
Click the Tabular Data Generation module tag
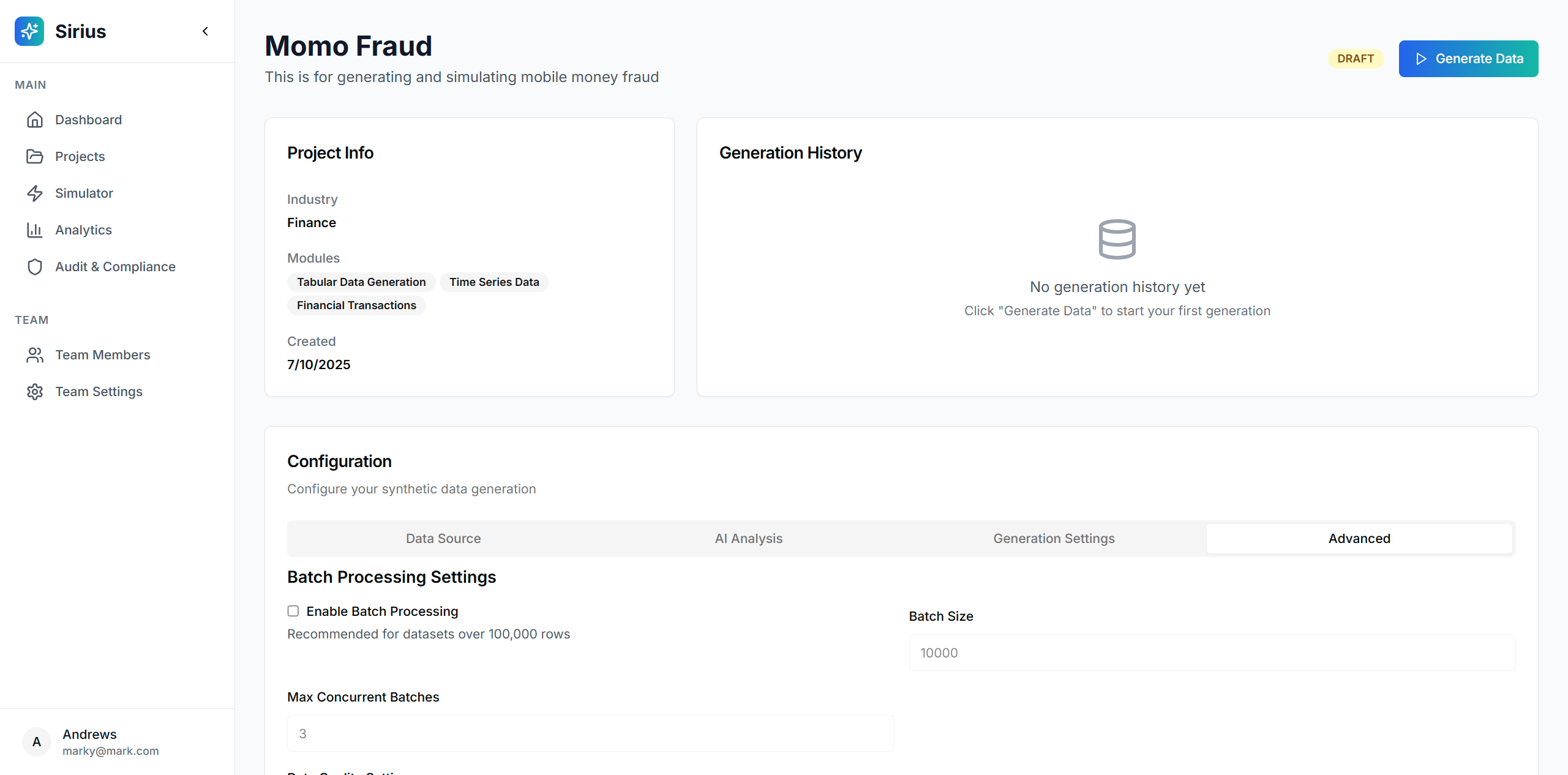click(361, 282)
